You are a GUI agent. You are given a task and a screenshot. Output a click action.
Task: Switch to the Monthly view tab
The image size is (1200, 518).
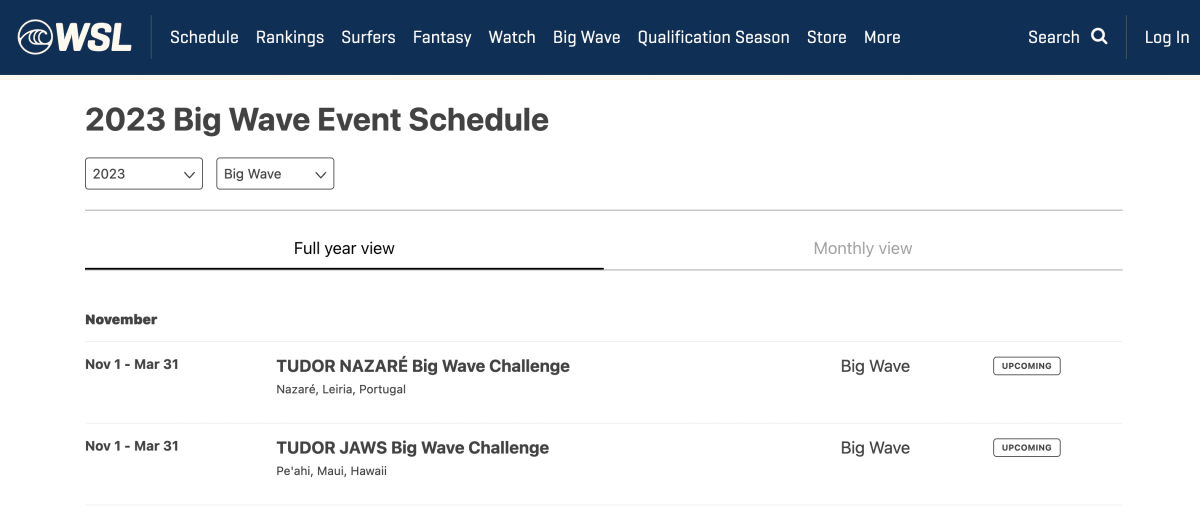tap(863, 248)
